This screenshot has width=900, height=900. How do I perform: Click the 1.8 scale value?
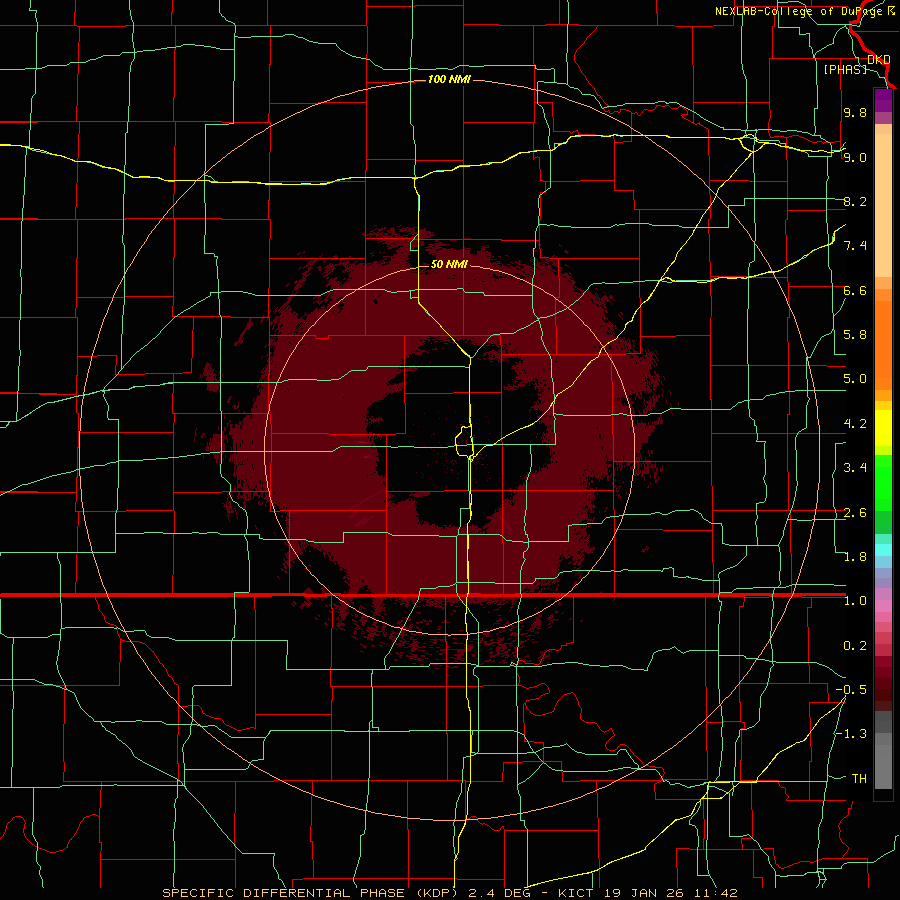pyautogui.click(x=855, y=557)
